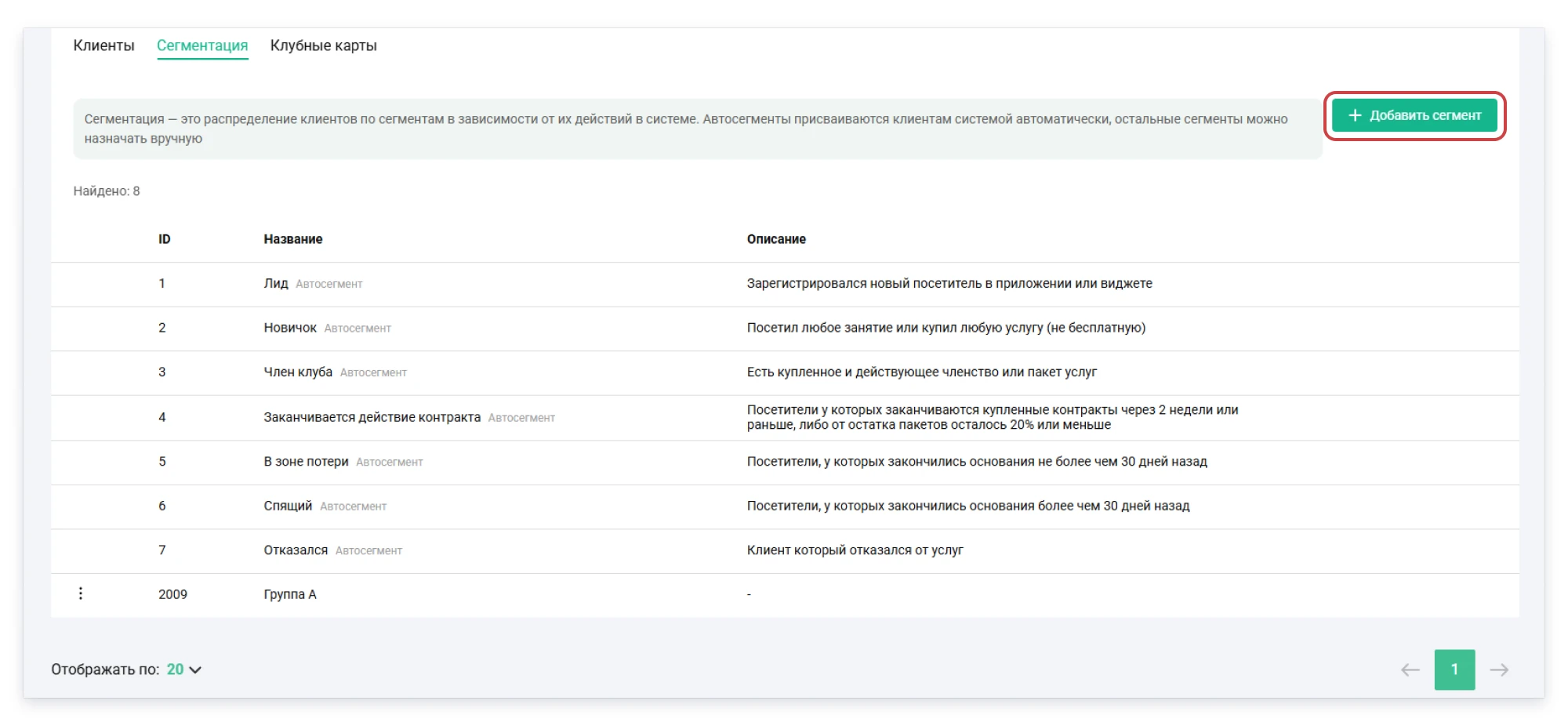Click Заканчивается действие контракта segment name

372,417
